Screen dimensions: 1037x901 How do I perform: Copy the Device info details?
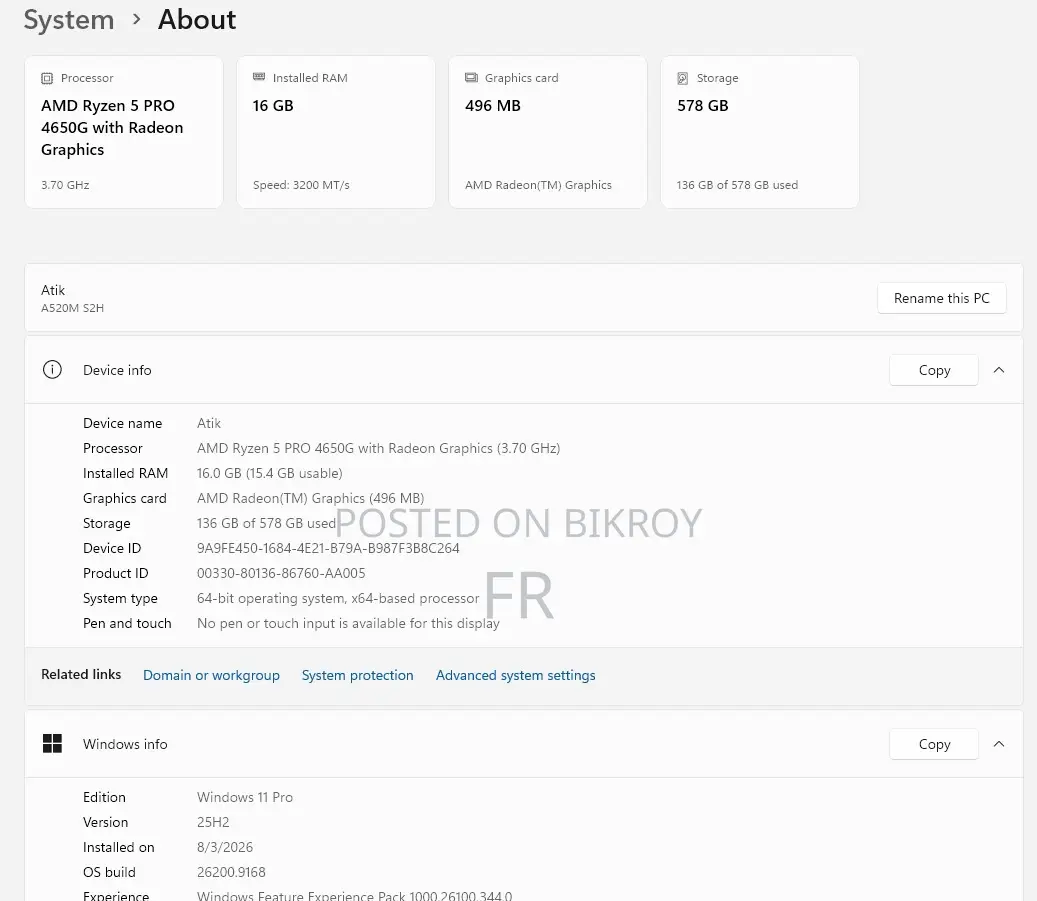pos(934,370)
